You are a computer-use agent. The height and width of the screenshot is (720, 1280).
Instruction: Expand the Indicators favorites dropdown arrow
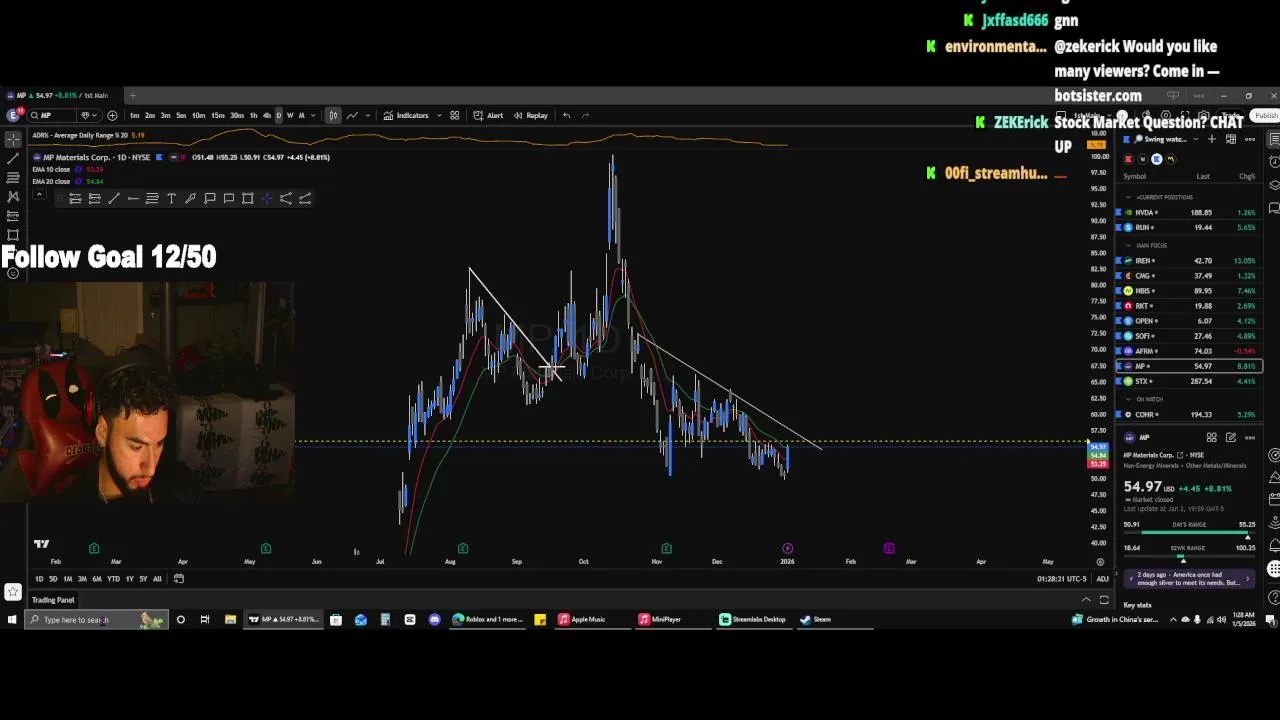439,115
